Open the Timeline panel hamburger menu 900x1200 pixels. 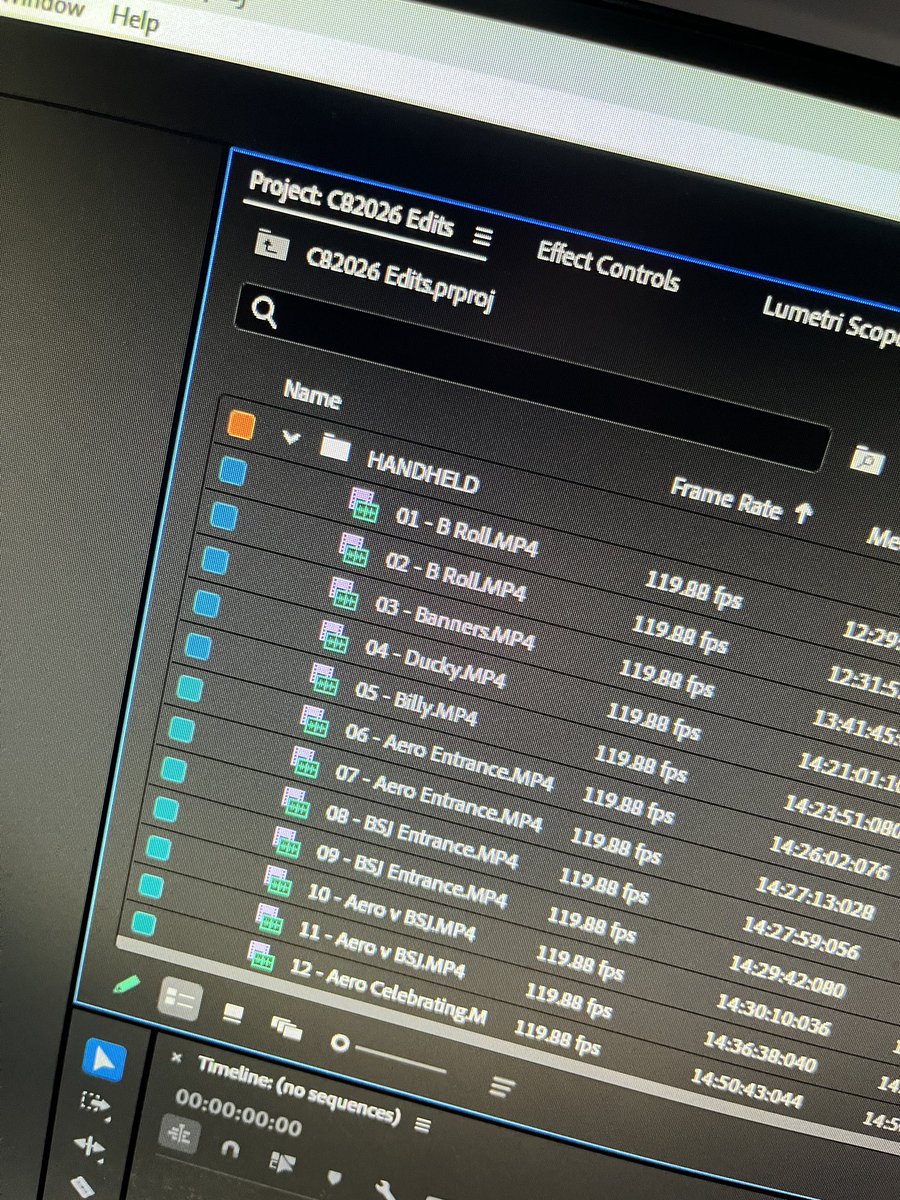coord(423,1125)
